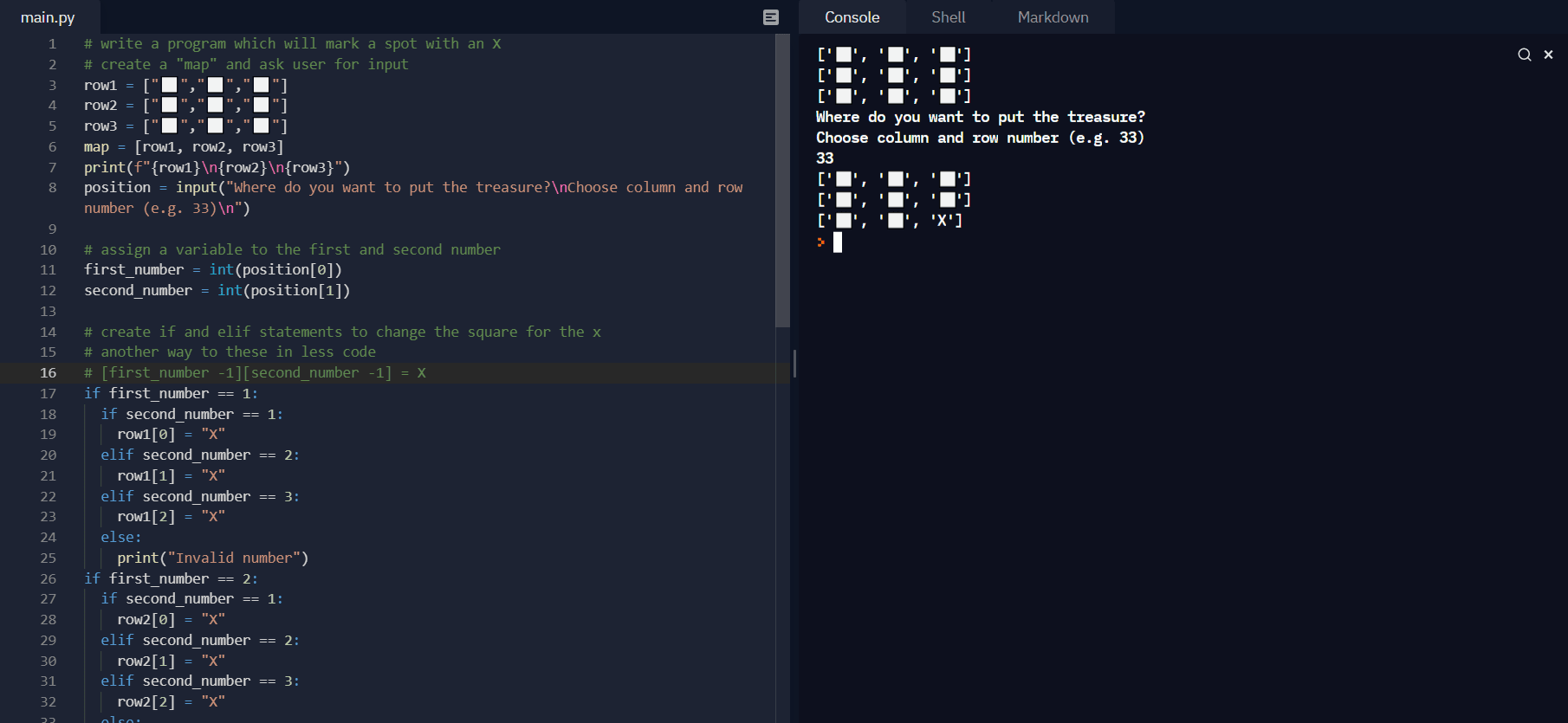Click the code format icon beside main.py
This screenshot has width=1568, height=723.
(x=771, y=17)
